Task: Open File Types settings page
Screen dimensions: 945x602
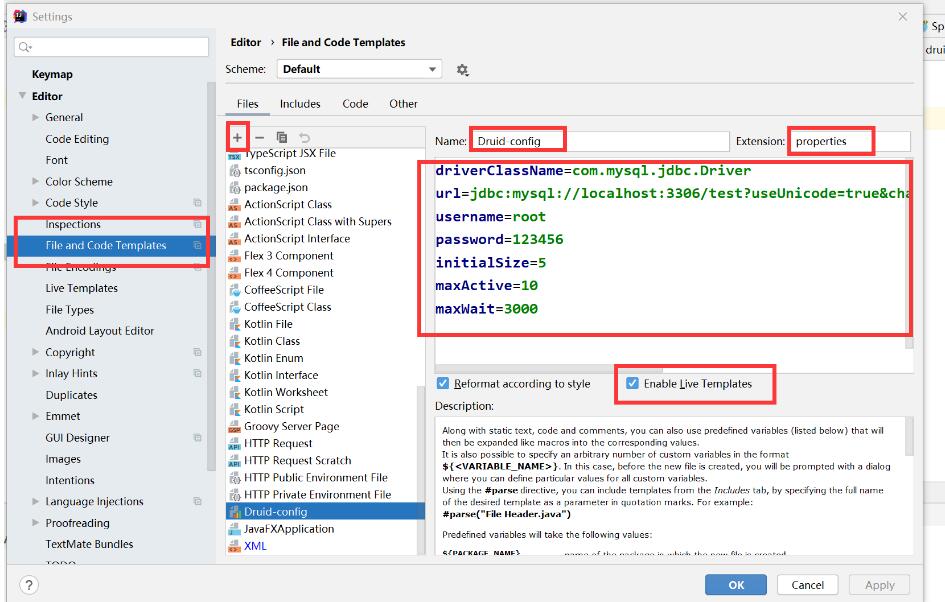Action: [x=69, y=310]
